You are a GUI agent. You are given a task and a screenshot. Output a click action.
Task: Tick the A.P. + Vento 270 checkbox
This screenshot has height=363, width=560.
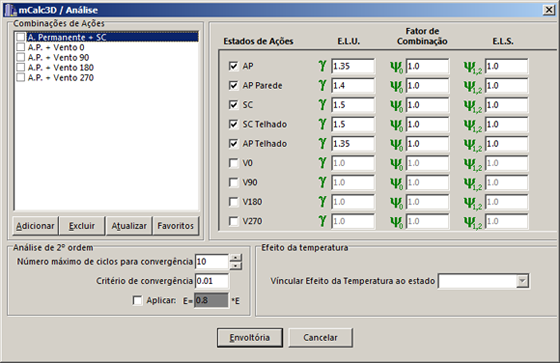[21, 77]
